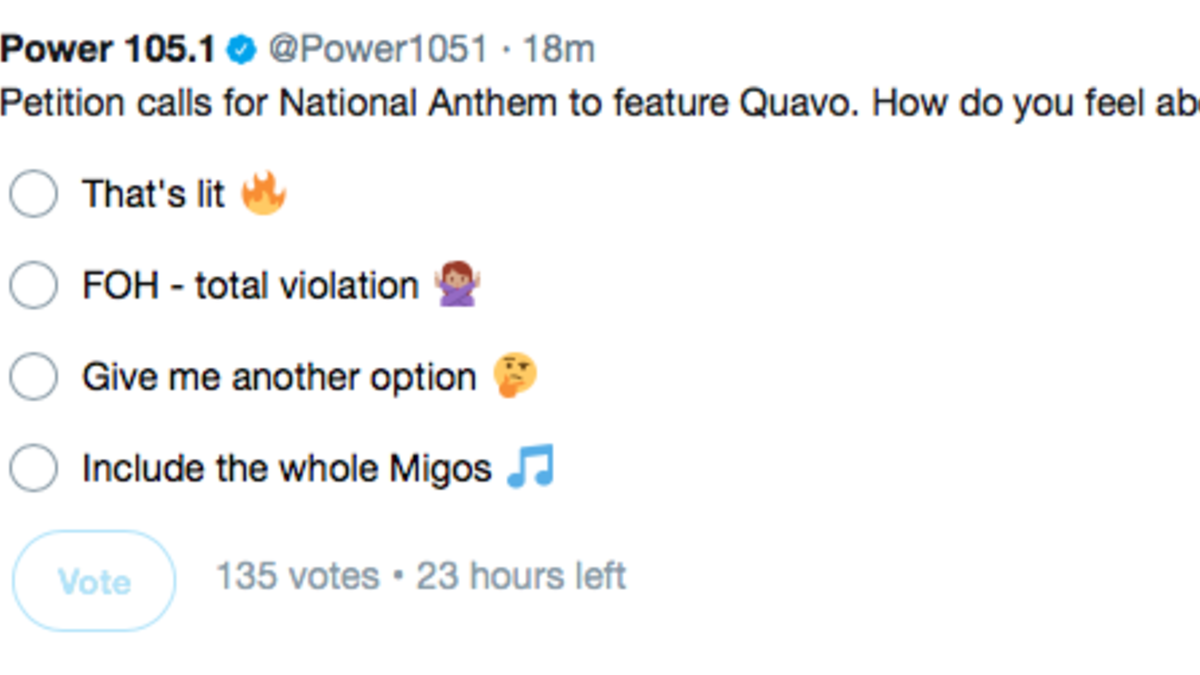Select "Include the whole Migos" radio button
The height and width of the screenshot is (675, 1200).
(33, 468)
